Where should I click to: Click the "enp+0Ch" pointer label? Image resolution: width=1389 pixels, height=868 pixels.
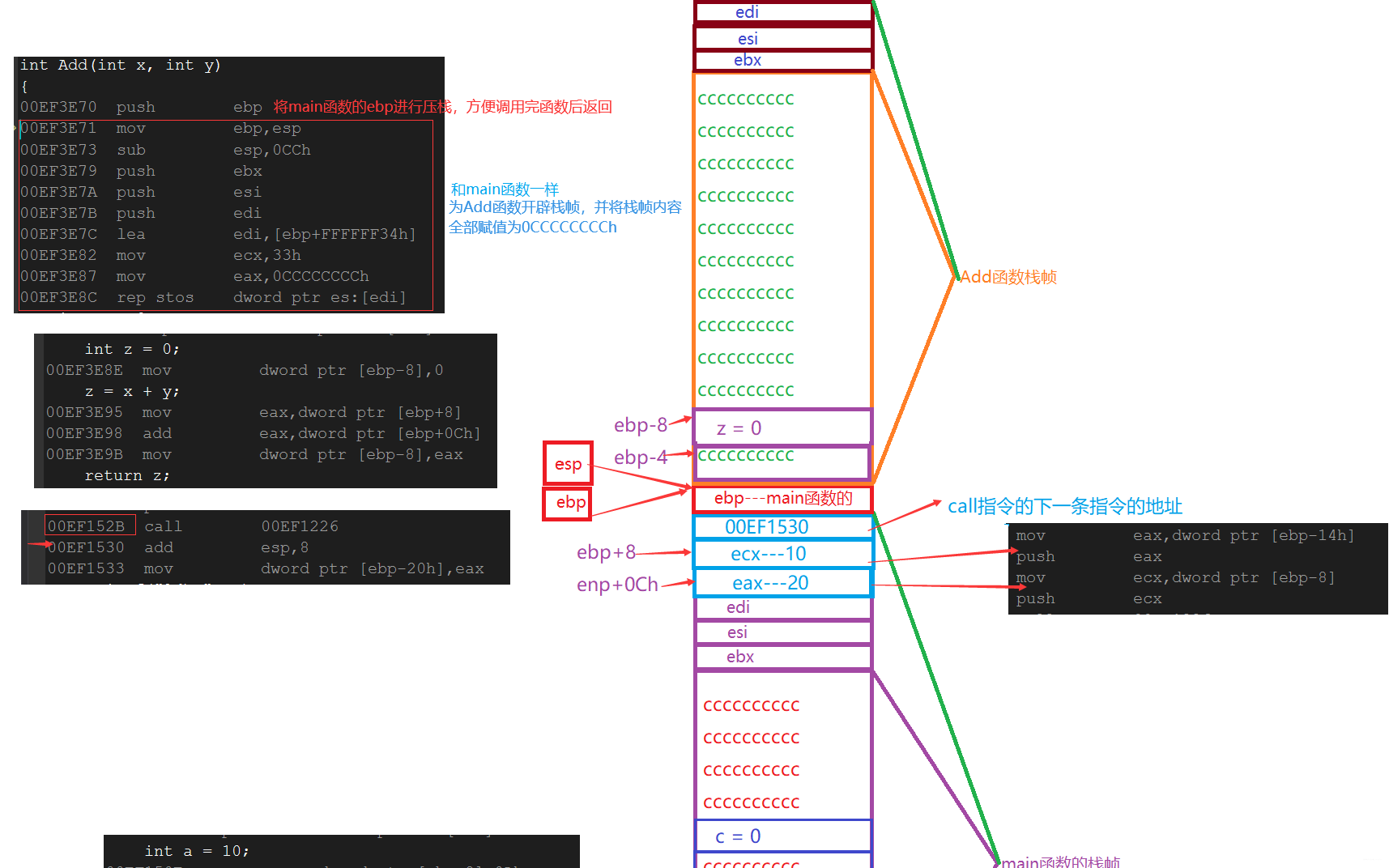tap(617, 585)
